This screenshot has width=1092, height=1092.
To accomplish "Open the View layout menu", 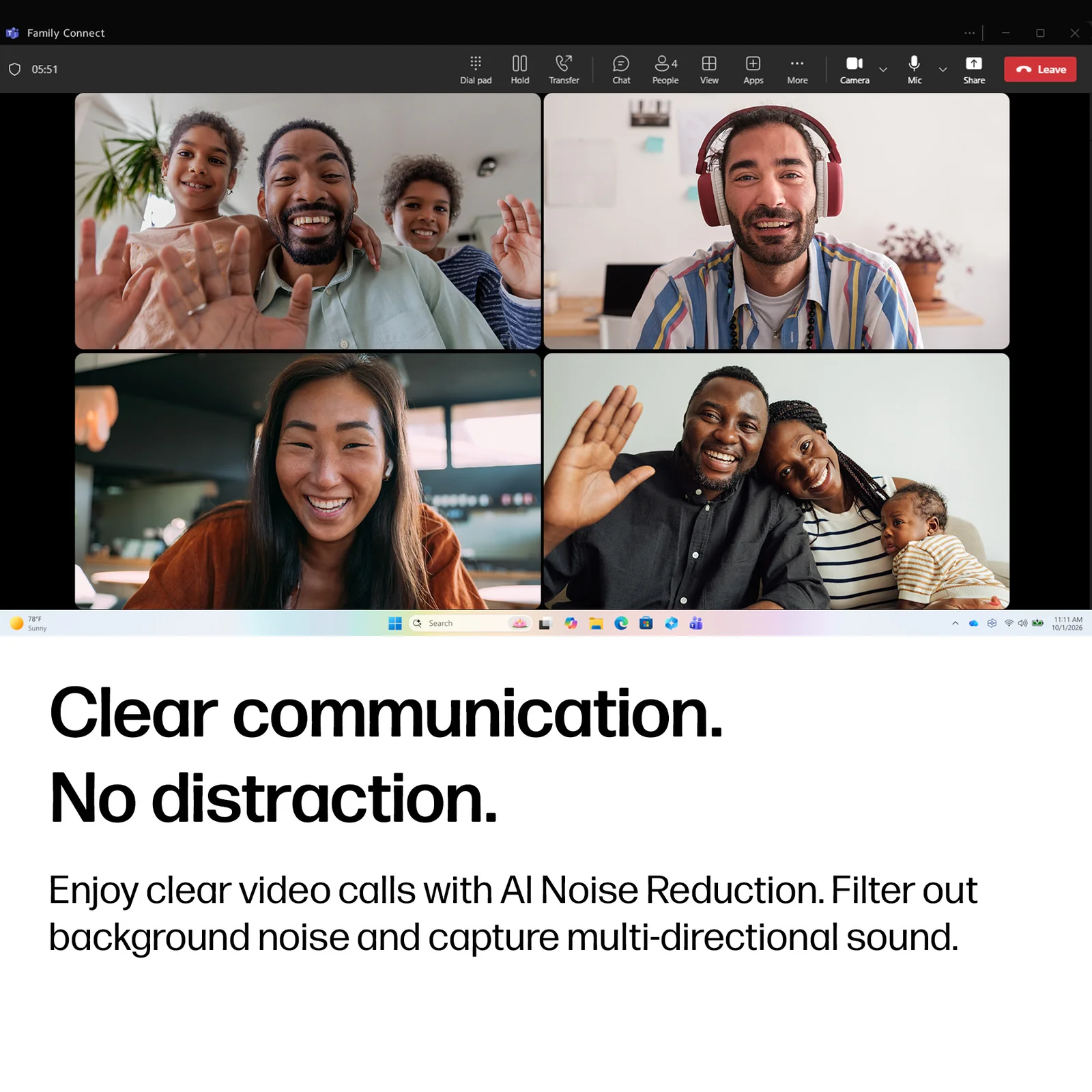I will [709, 70].
